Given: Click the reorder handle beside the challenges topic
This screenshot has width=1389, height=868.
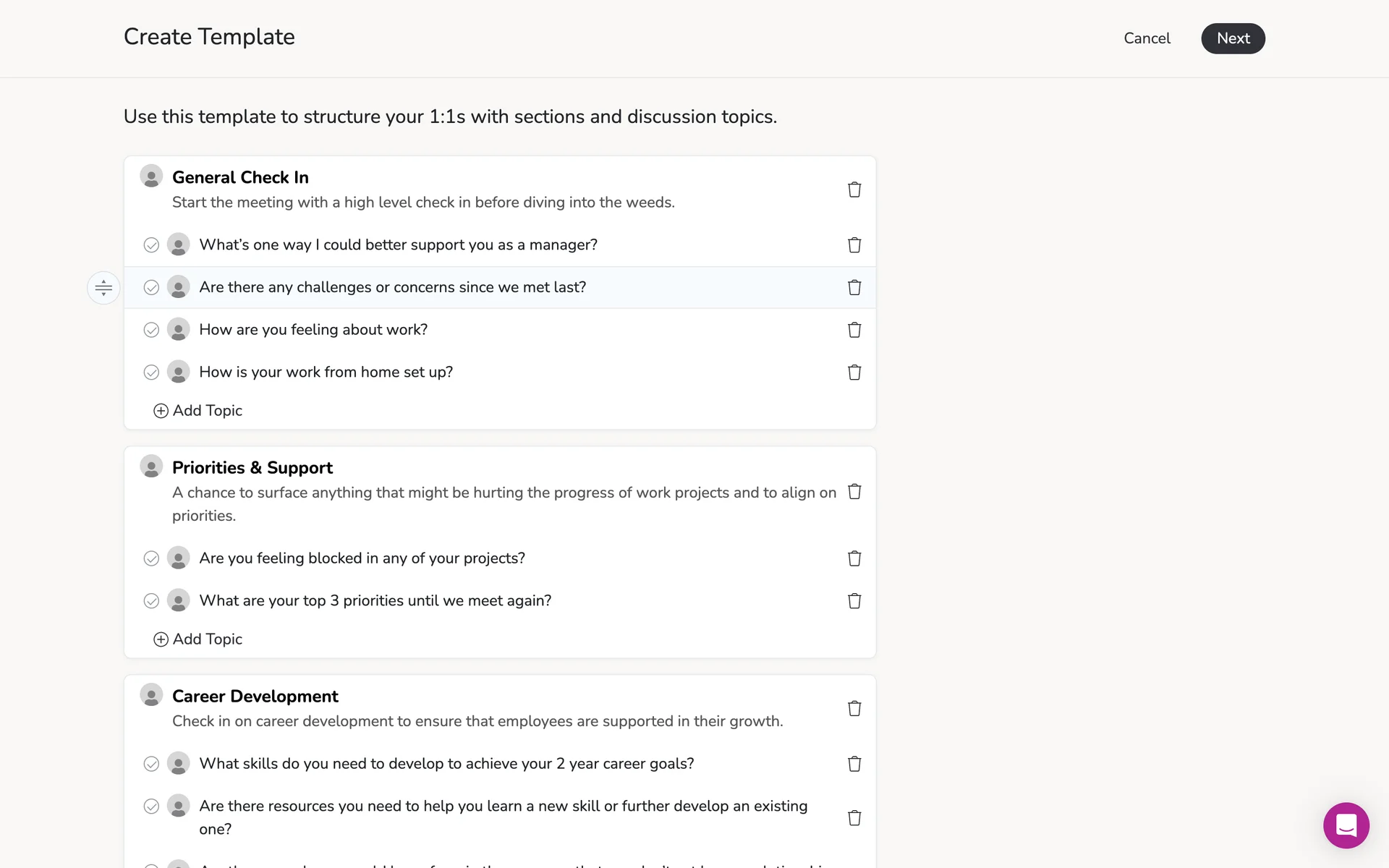Looking at the screenshot, I should [103, 288].
